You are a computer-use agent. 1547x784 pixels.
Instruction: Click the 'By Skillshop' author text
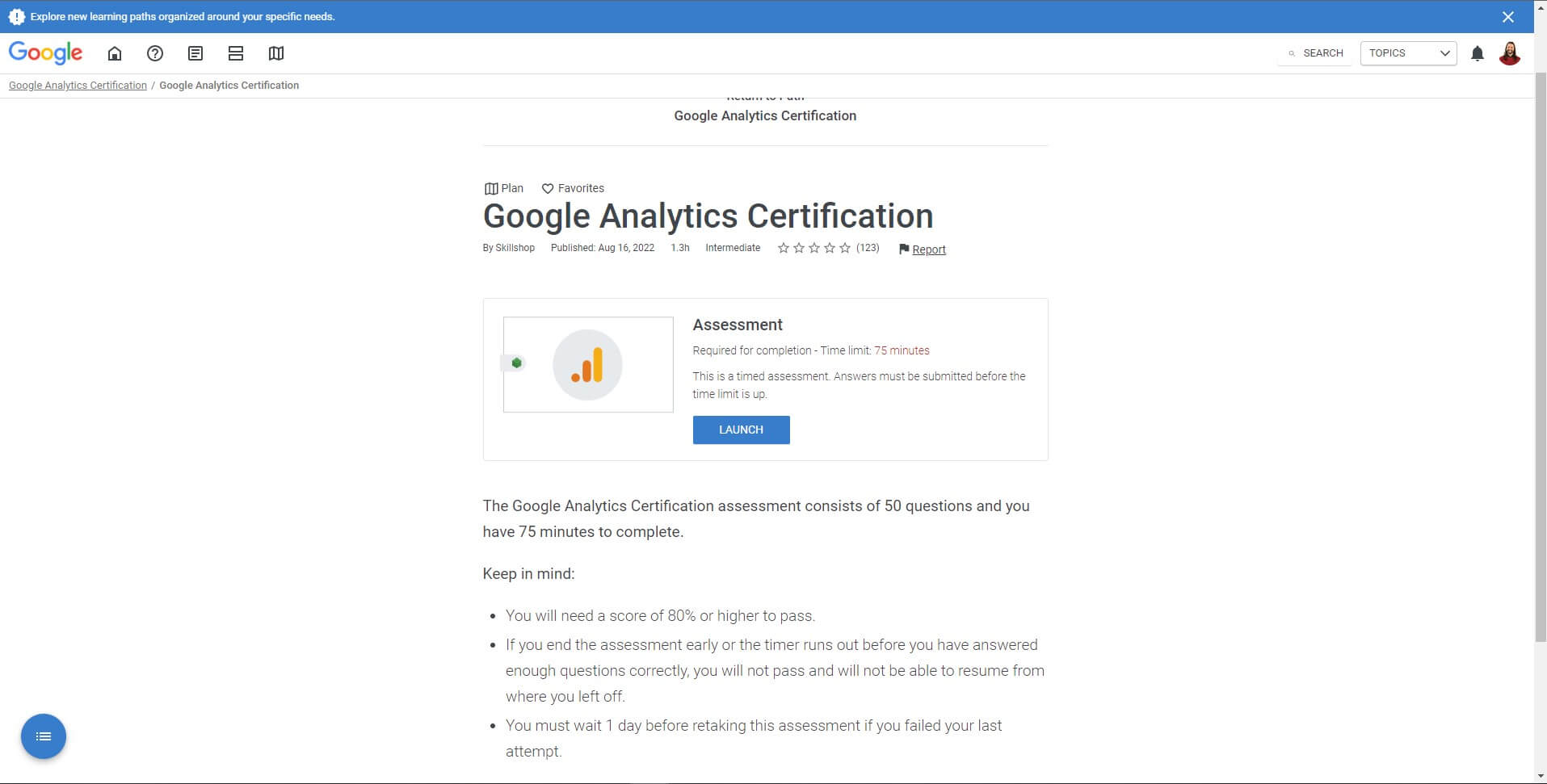pos(509,248)
